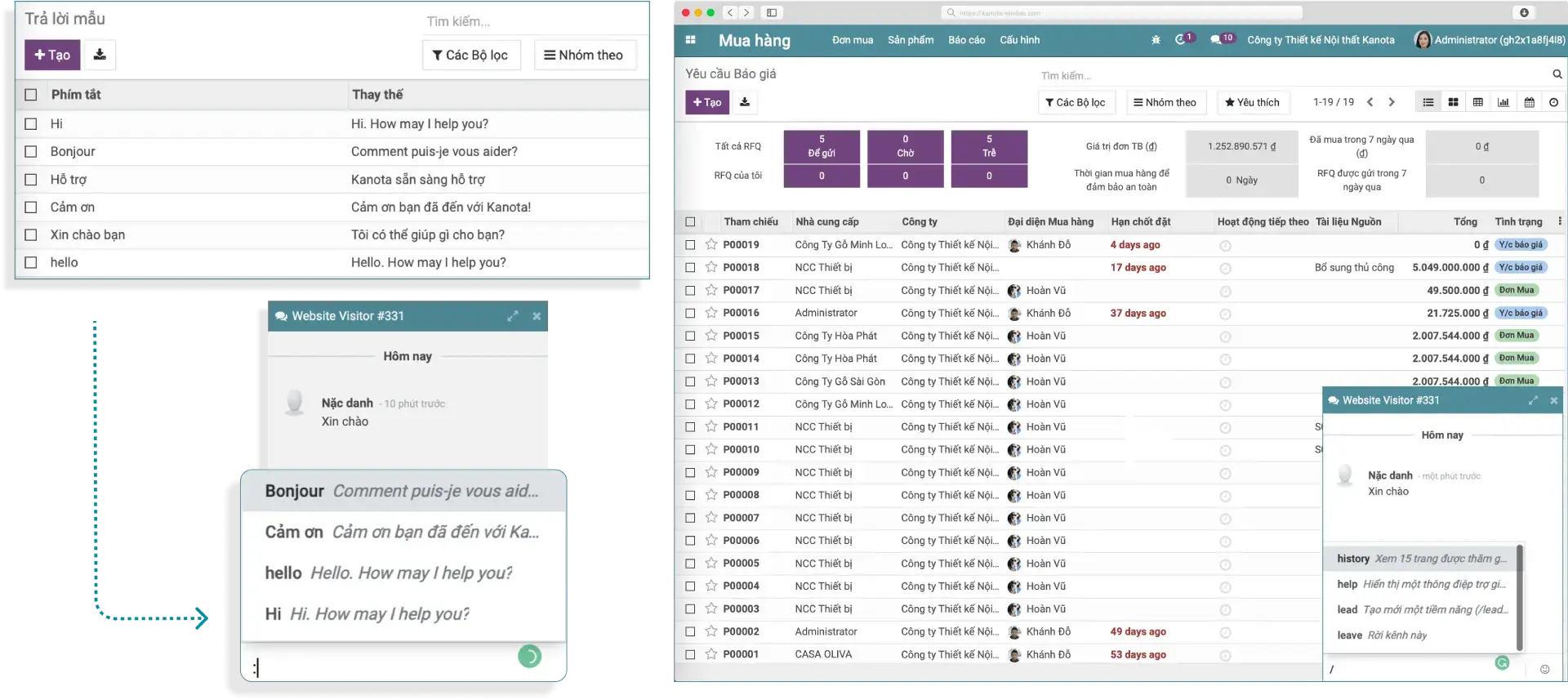Check the select-all box in Phím tắt header
Screen dimensions: 1568x700
tap(31, 95)
